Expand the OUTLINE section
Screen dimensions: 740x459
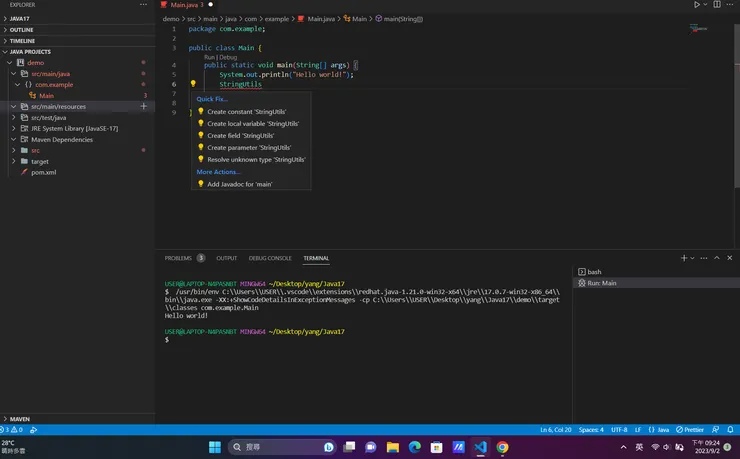tap(21, 30)
